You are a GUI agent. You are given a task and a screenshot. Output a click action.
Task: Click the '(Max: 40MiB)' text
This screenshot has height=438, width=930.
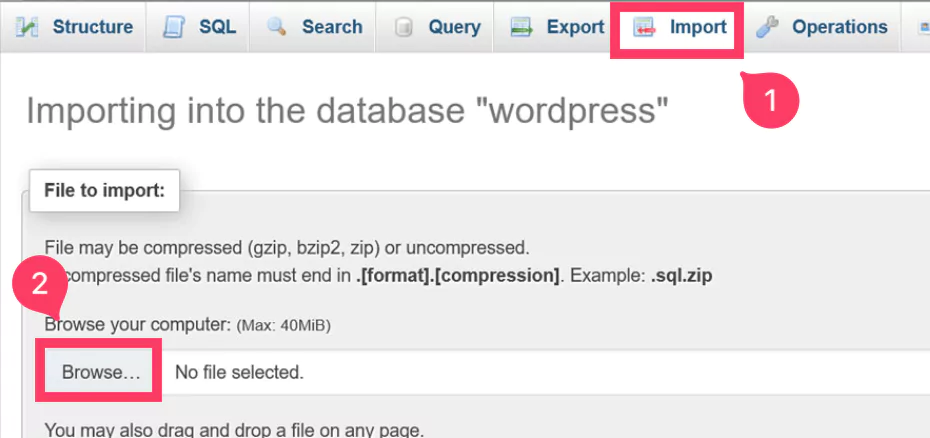(x=284, y=325)
